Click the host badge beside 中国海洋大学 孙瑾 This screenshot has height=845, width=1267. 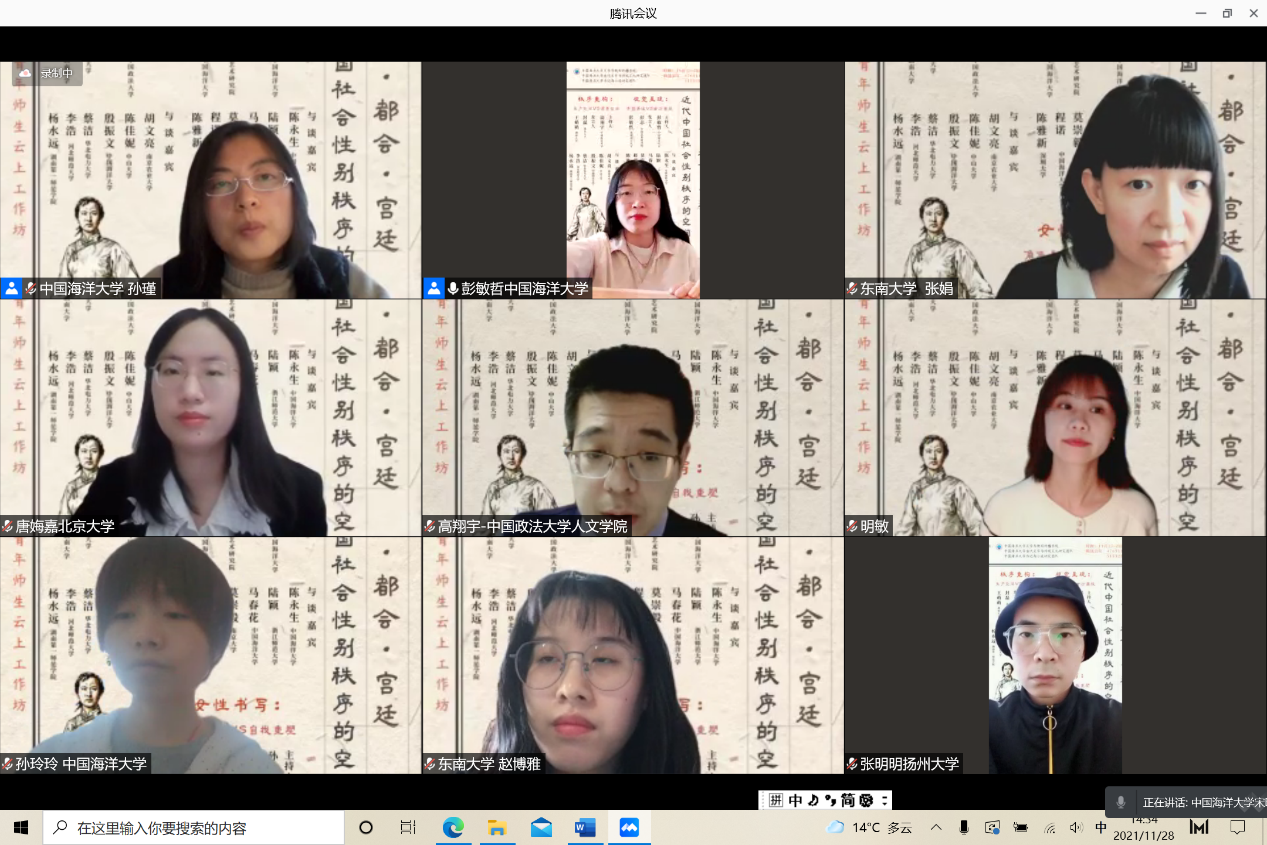point(11,288)
